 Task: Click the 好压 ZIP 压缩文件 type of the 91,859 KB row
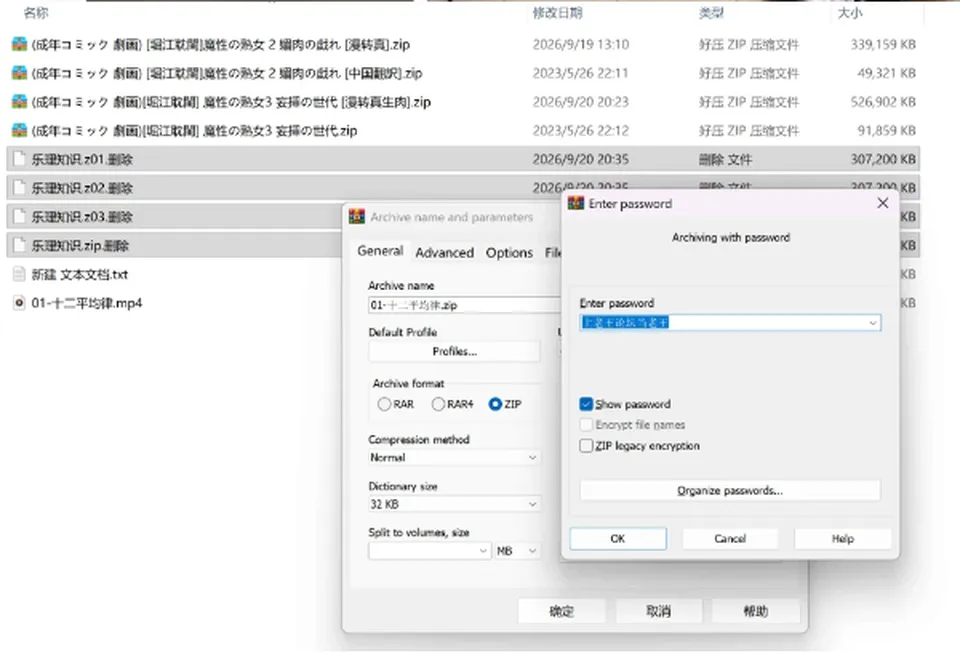pyautogui.click(x=749, y=130)
